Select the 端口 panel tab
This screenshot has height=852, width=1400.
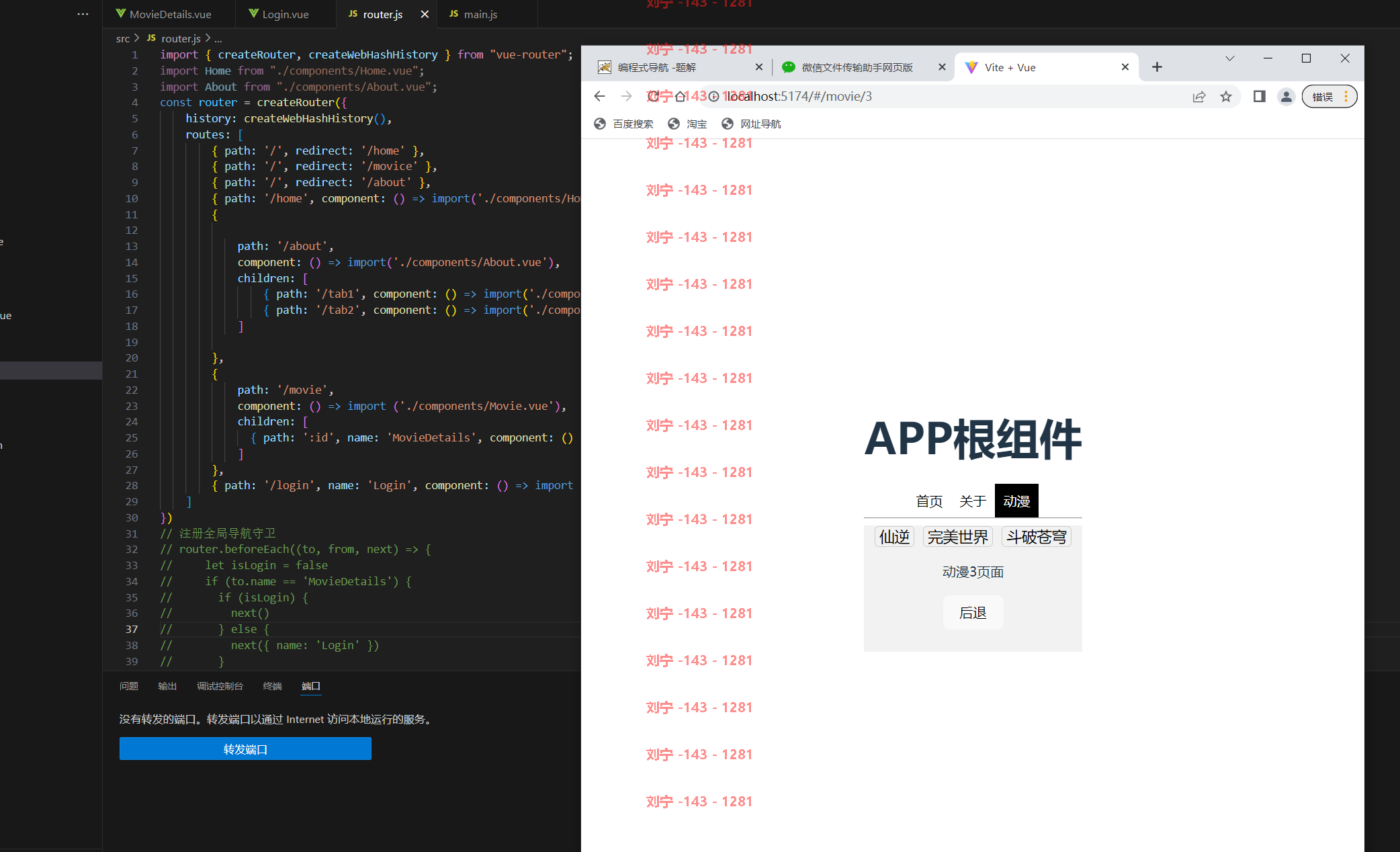tap(311, 686)
